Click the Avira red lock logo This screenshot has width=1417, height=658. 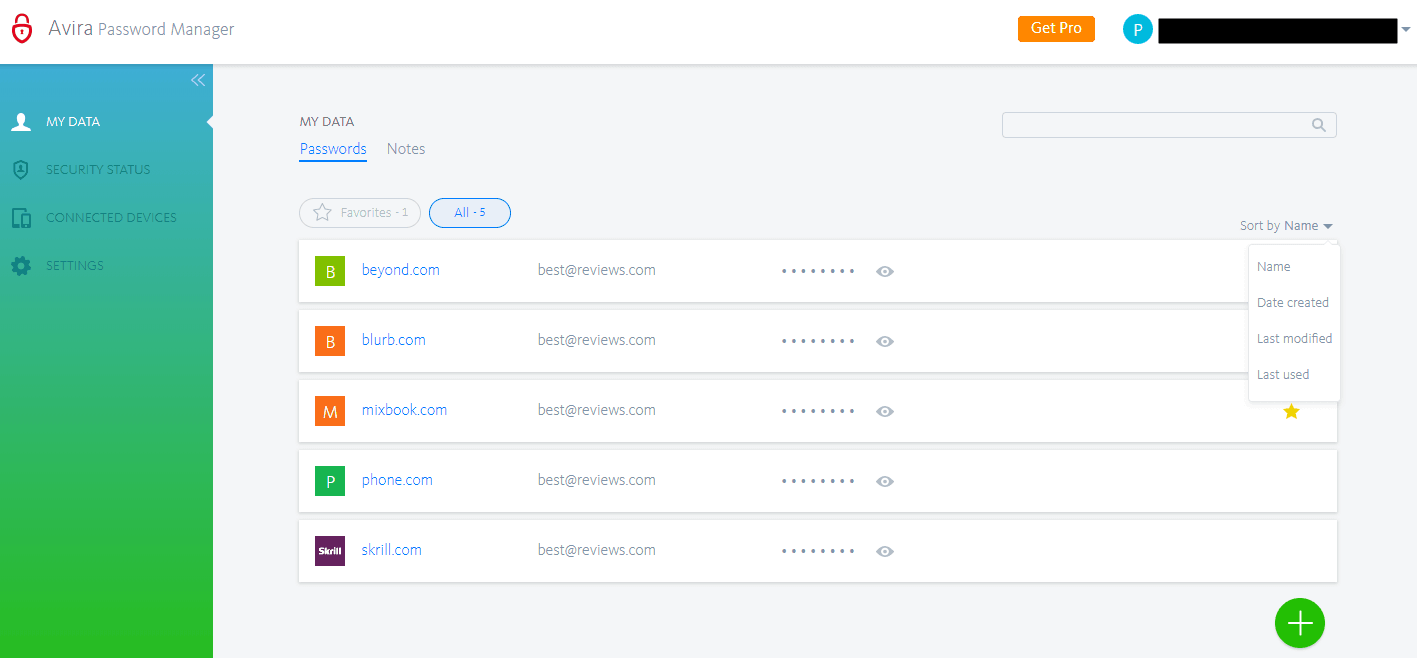tap(22, 28)
